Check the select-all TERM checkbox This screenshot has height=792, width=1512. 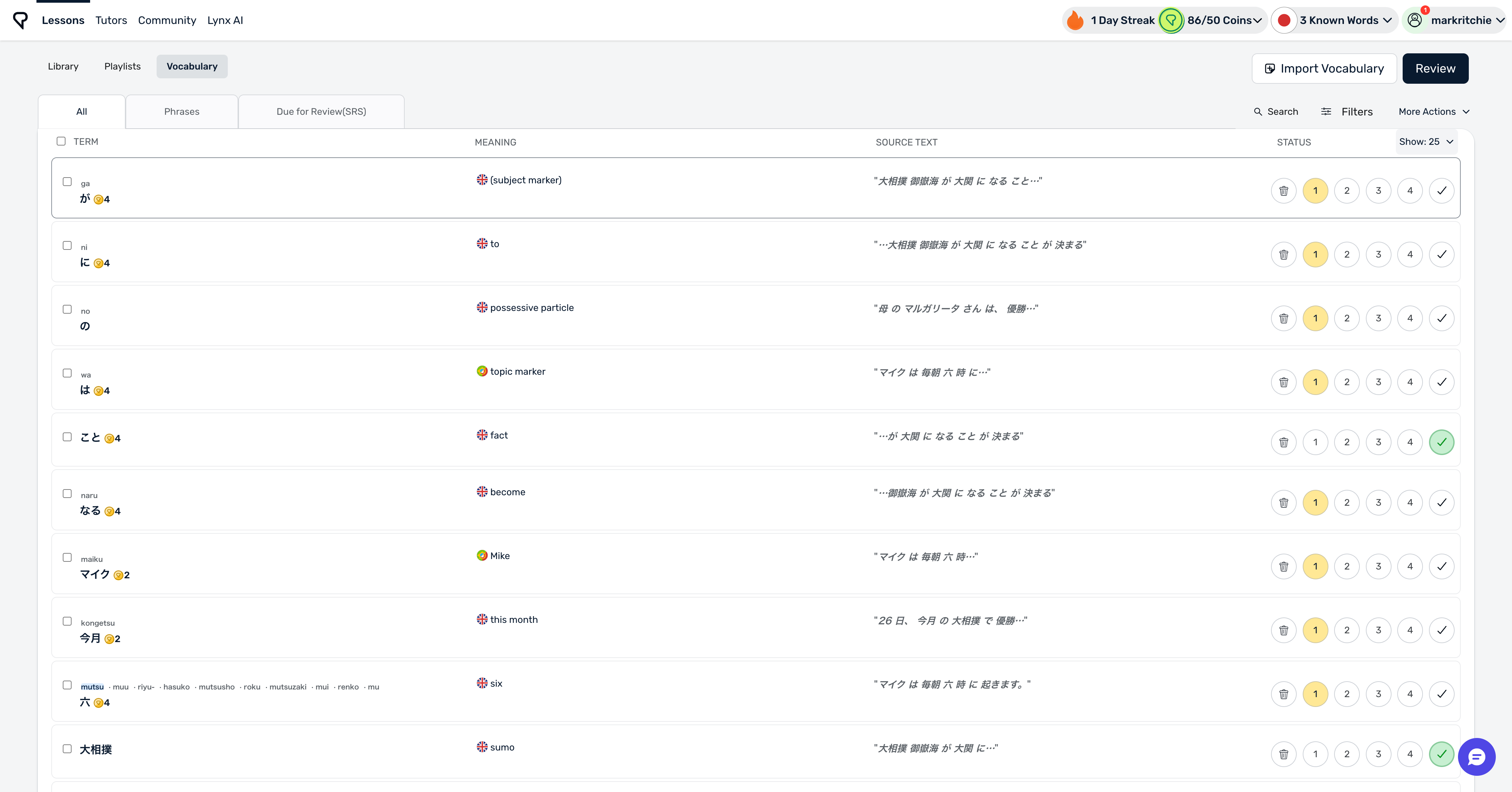pyautogui.click(x=61, y=141)
